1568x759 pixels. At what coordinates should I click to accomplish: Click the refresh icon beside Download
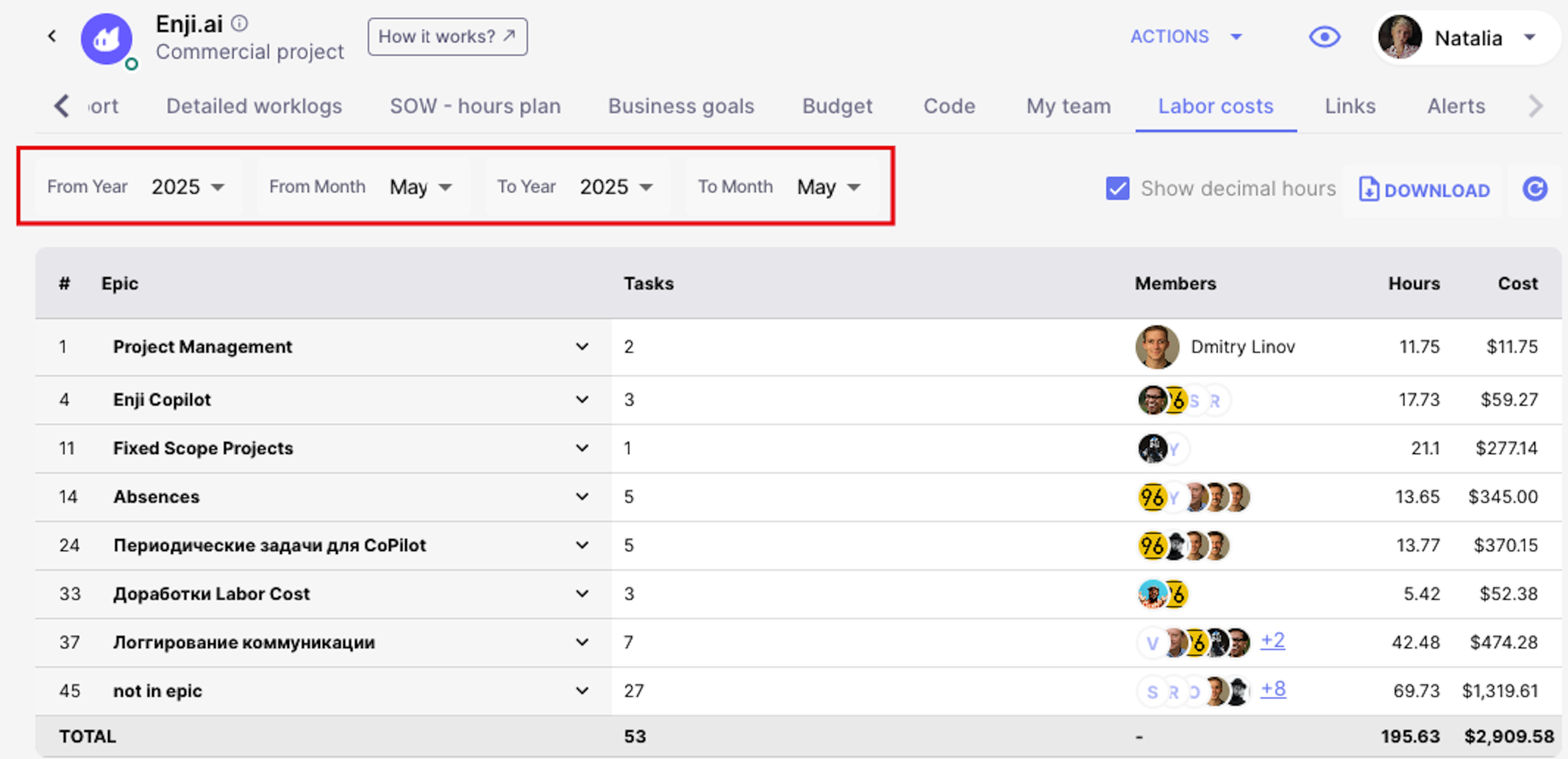[1534, 189]
